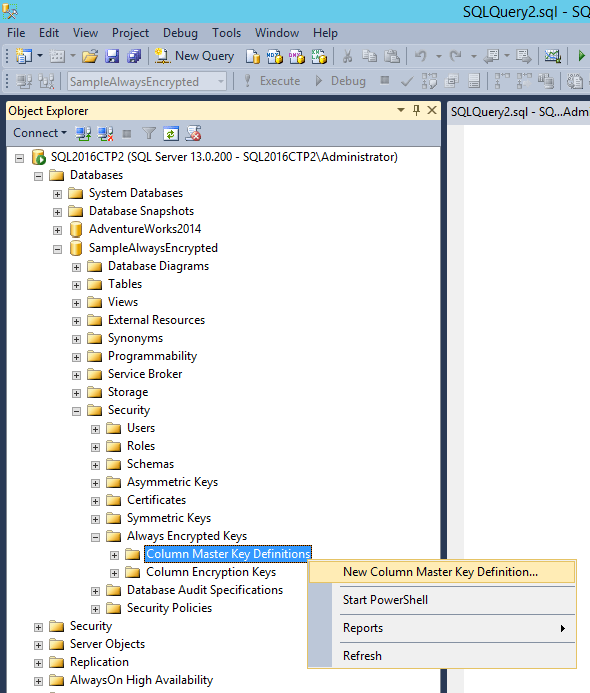
Task: Click the Save All icon
Action: click(x=134, y=56)
